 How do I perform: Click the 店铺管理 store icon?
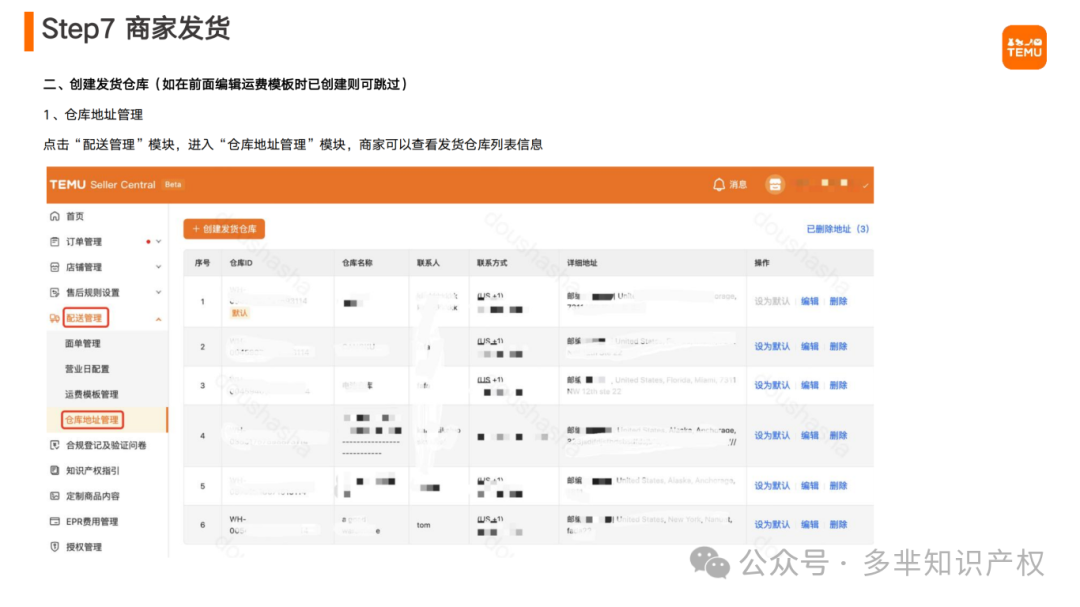(x=54, y=267)
